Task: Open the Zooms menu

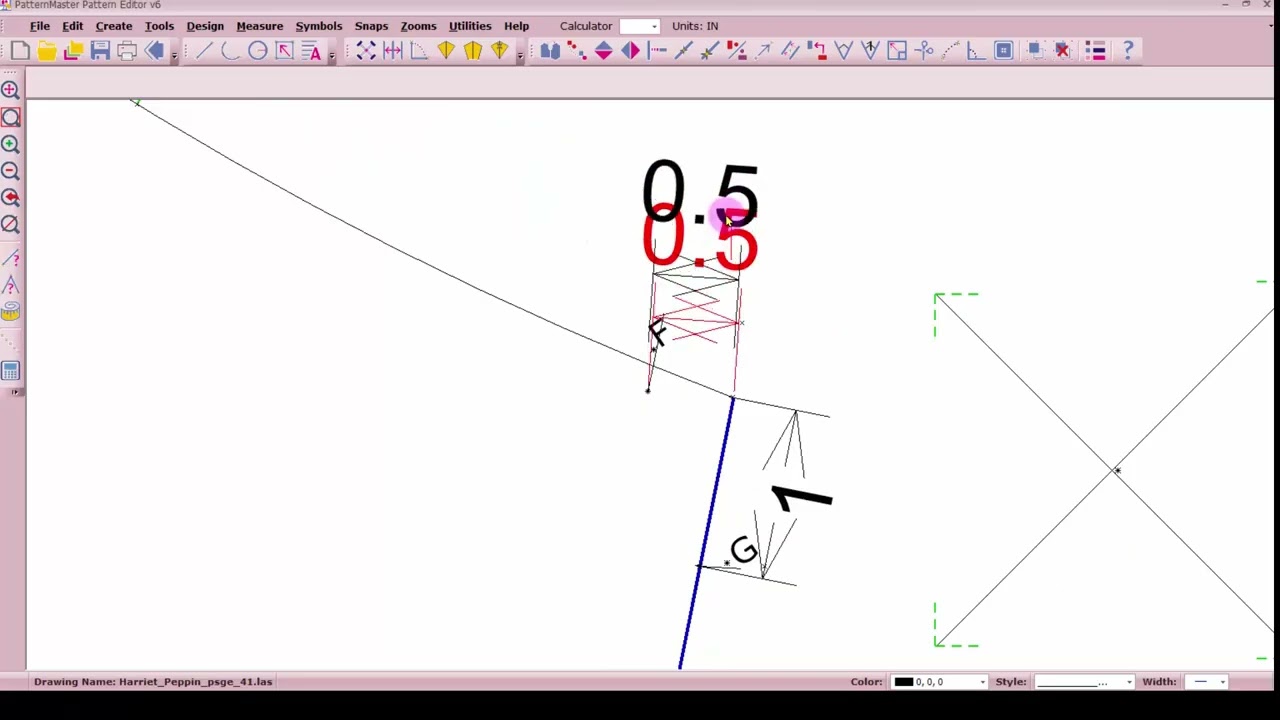Action: [x=418, y=26]
